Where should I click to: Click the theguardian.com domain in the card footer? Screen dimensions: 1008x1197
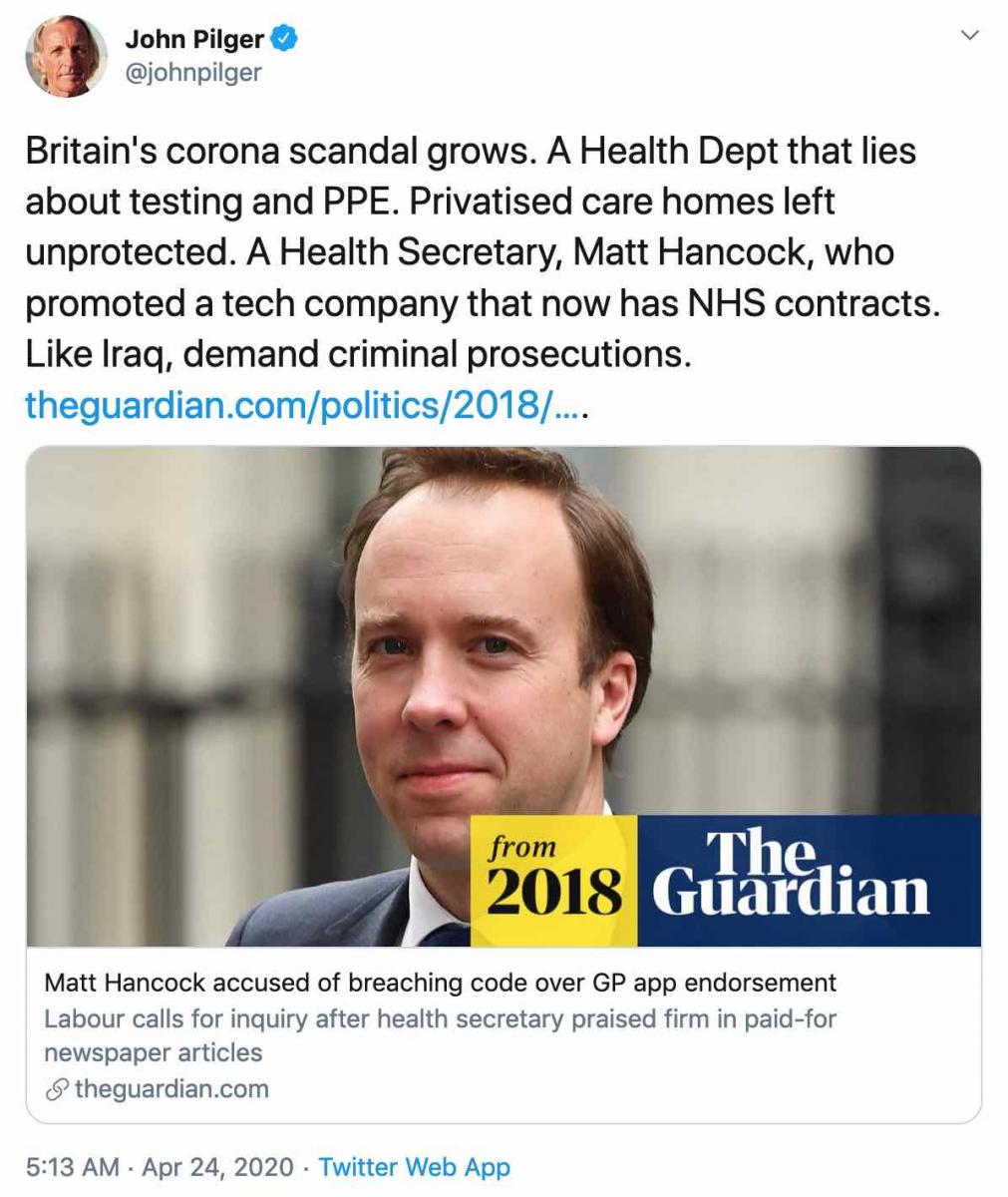point(171,1088)
